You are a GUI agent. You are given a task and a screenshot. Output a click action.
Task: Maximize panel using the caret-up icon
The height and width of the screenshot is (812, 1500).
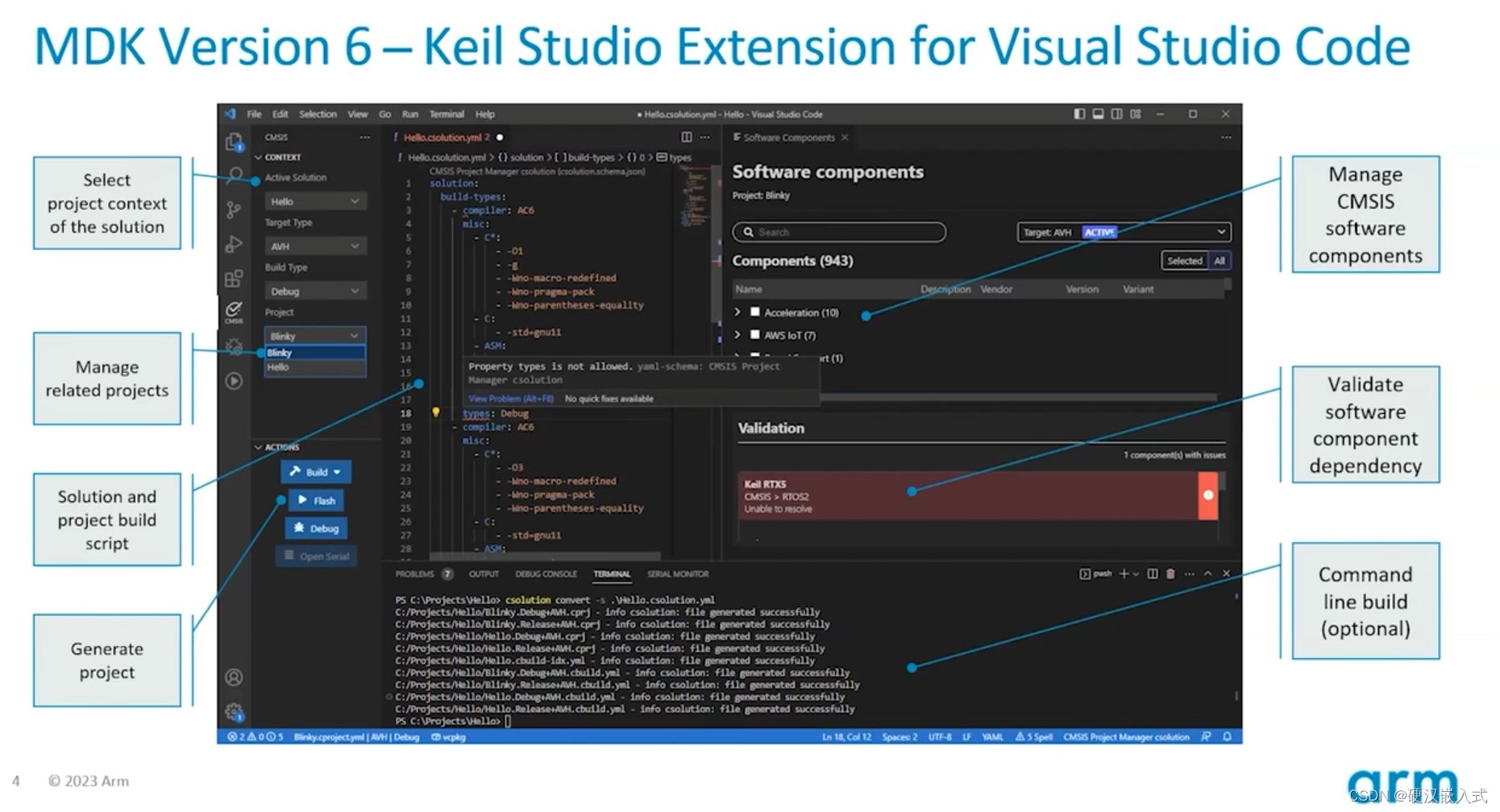coord(1208,574)
